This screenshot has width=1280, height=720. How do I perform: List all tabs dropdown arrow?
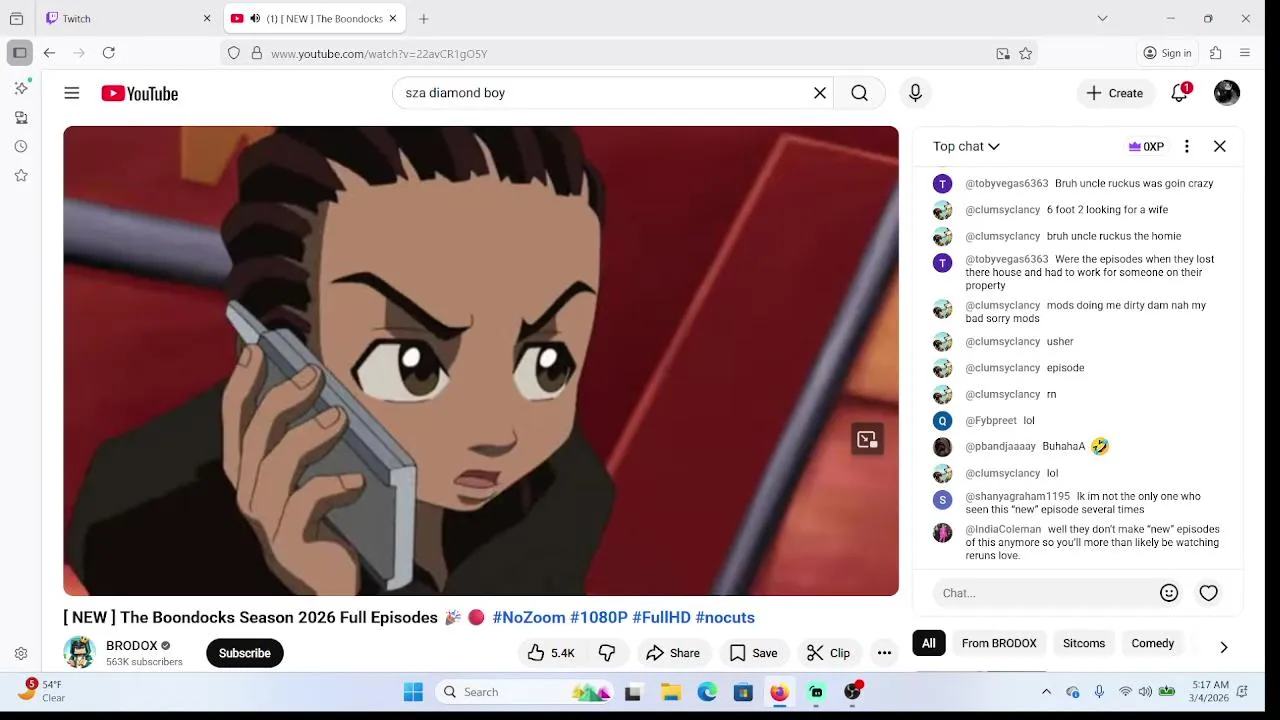[1102, 18]
